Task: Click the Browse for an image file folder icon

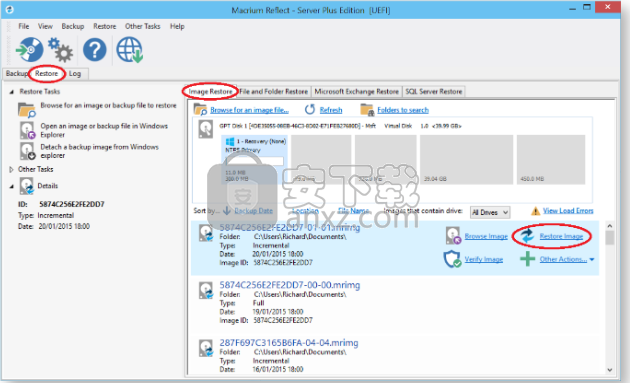Action: (200, 109)
